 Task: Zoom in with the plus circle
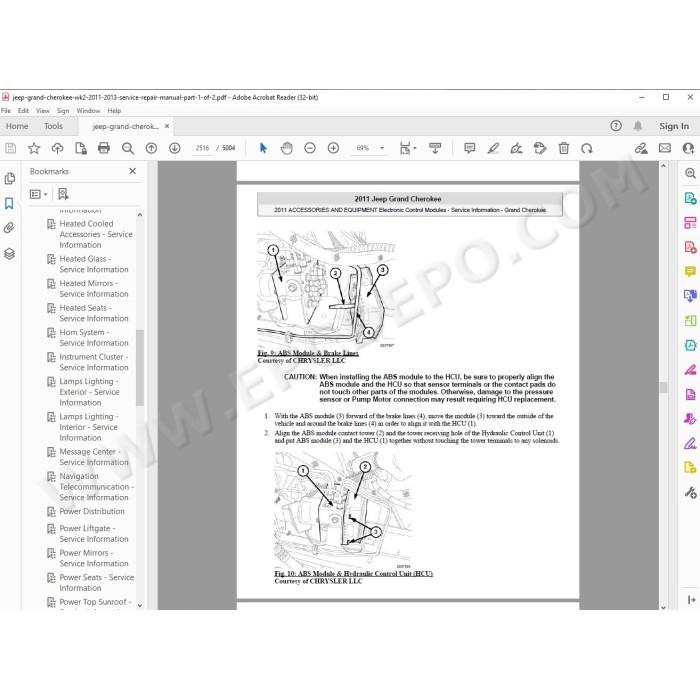click(x=333, y=148)
